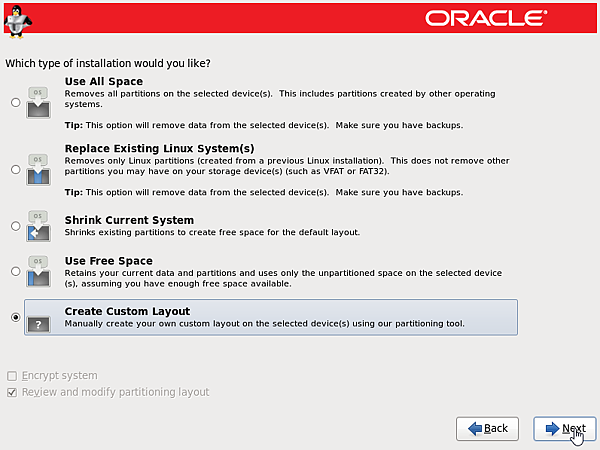Click the Use Free Space icon
This screenshot has width=600, height=450.
[38, 270]
